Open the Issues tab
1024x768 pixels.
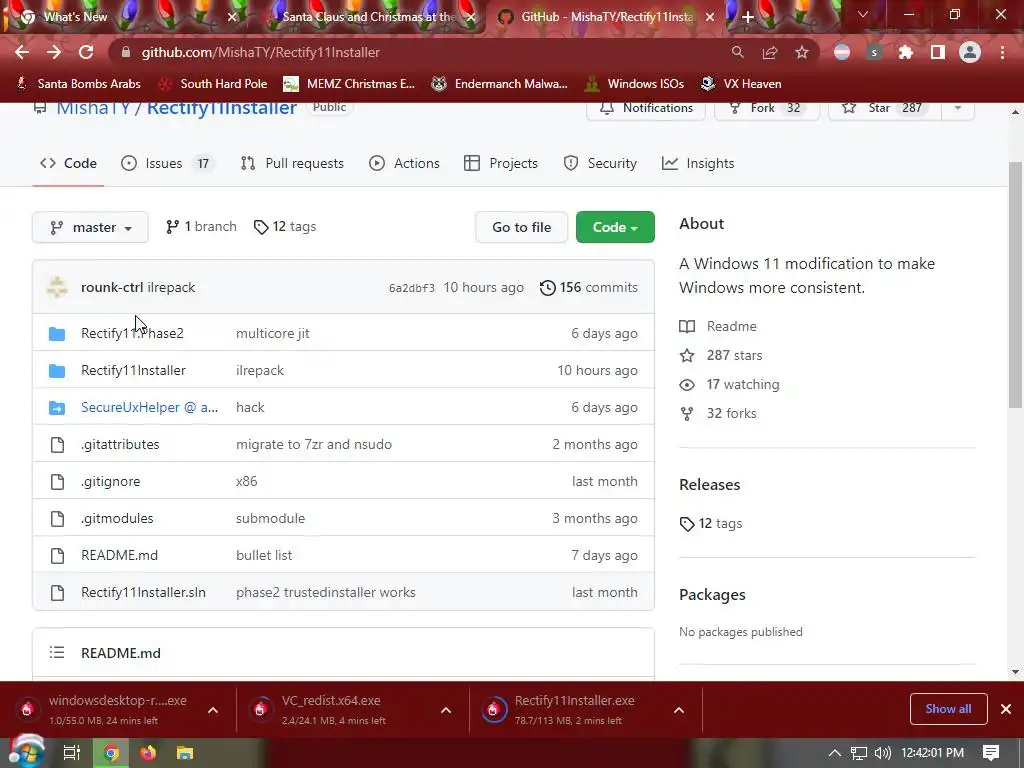tap(167, 163)
